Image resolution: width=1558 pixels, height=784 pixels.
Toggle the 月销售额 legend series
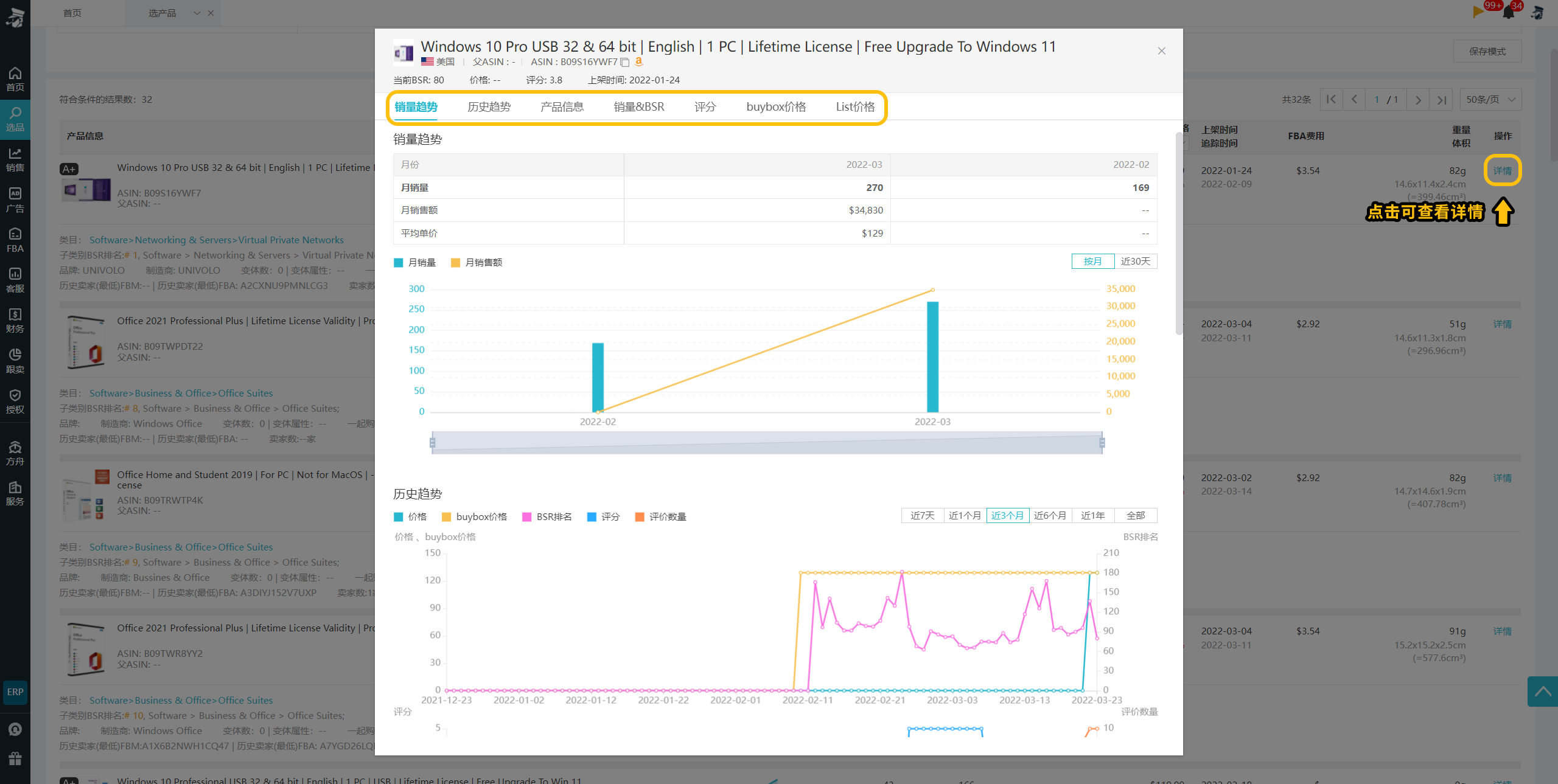(477, 262)
